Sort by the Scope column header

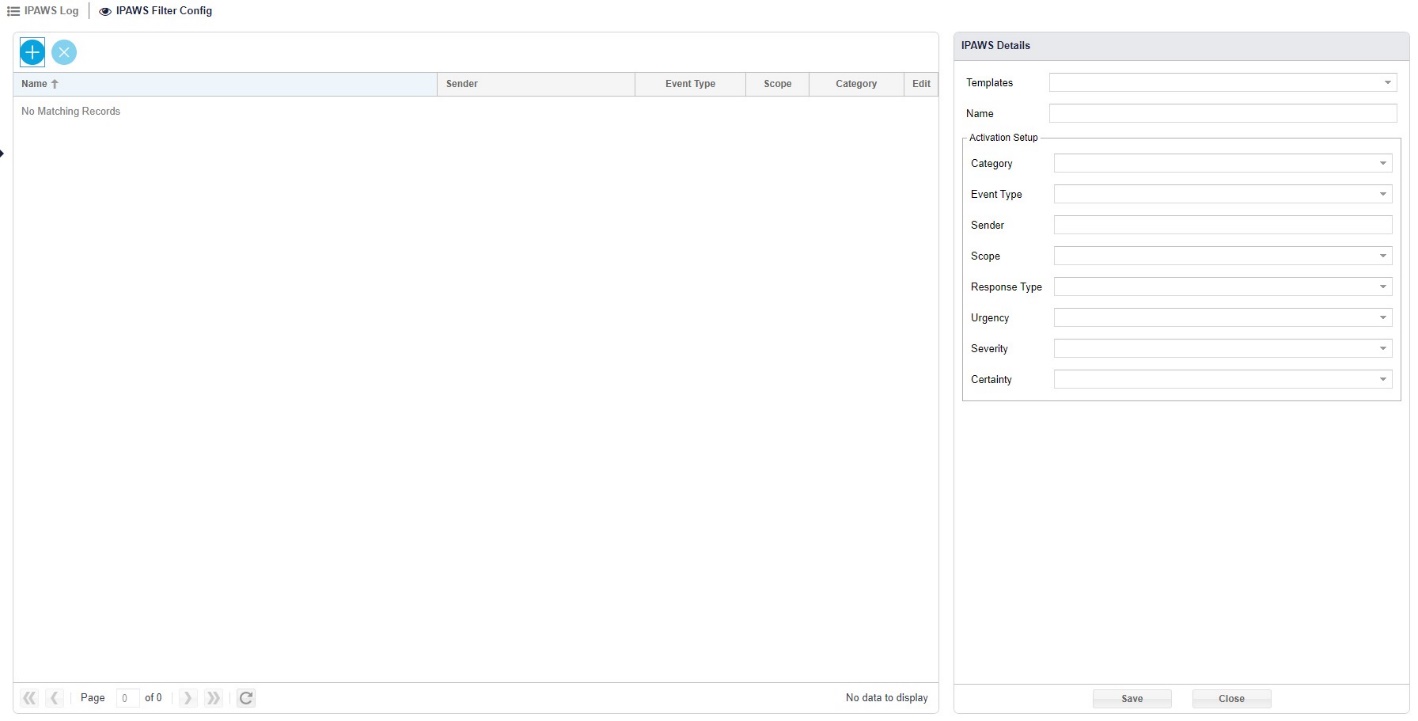pos(777,84)
